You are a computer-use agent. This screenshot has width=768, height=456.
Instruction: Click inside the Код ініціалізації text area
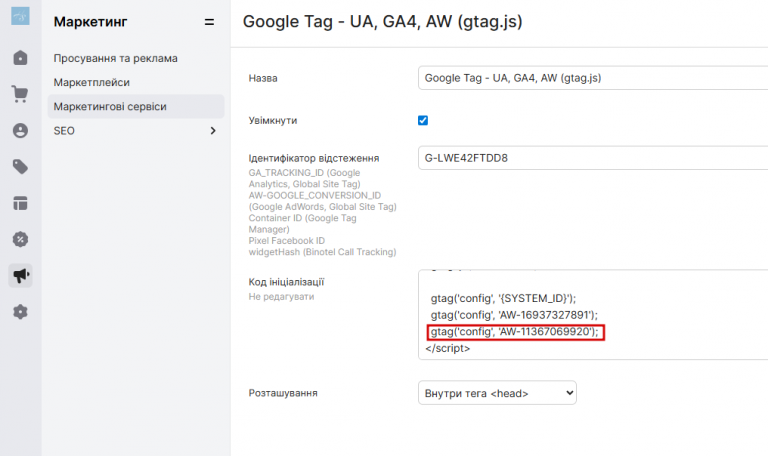pyautogui.click(x=593, y=314)
